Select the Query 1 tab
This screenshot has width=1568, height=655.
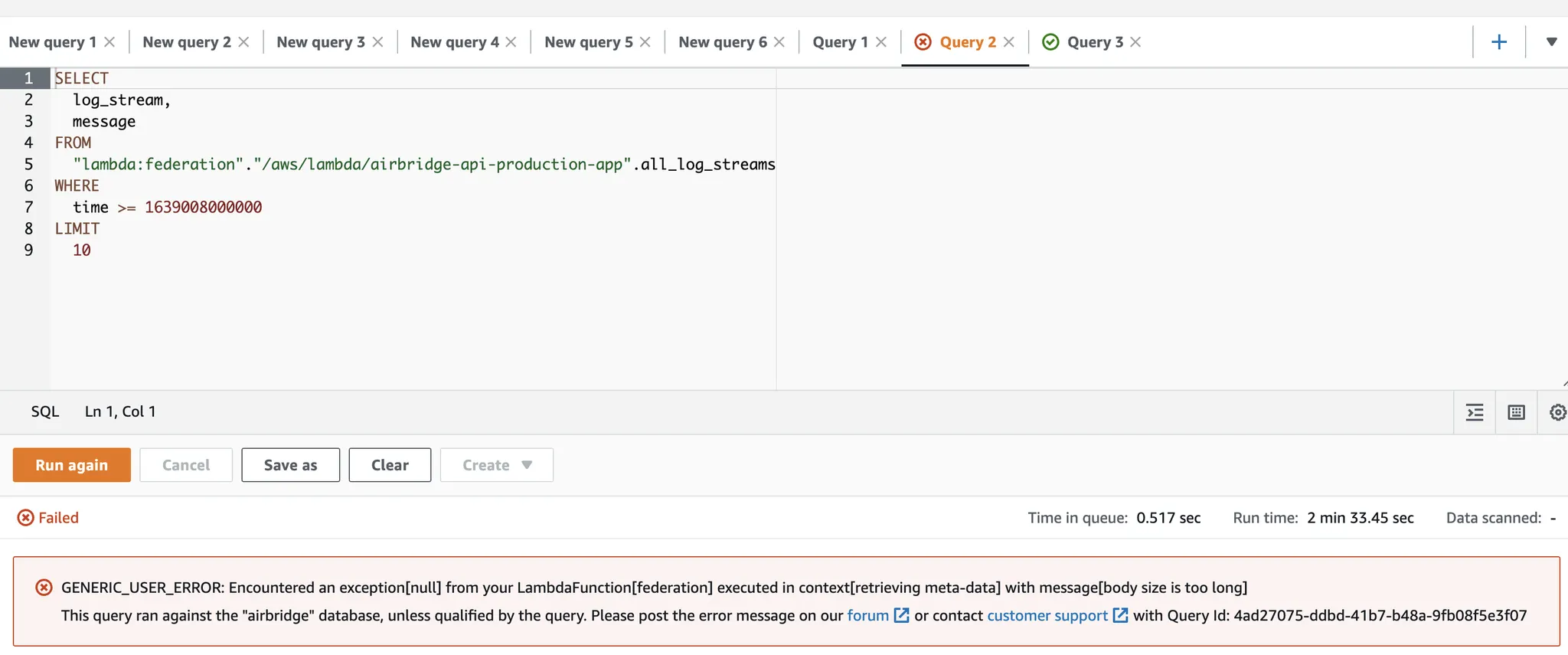[840, 42]
